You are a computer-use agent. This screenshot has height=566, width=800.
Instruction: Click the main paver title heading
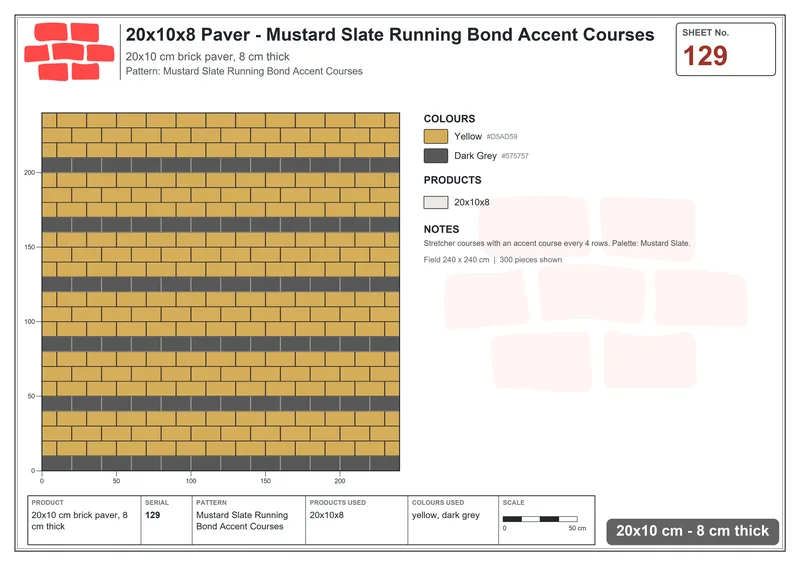[x=390, y=35]
